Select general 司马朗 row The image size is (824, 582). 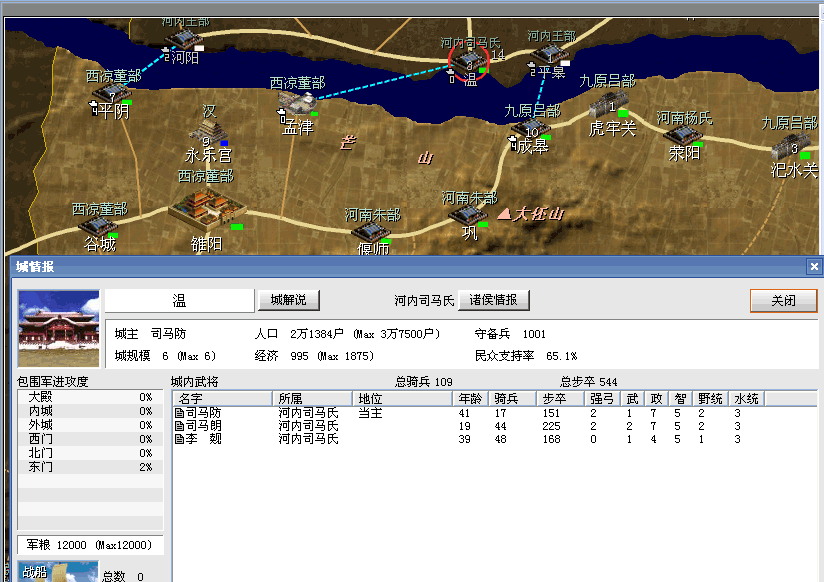(x=202, y=426)
